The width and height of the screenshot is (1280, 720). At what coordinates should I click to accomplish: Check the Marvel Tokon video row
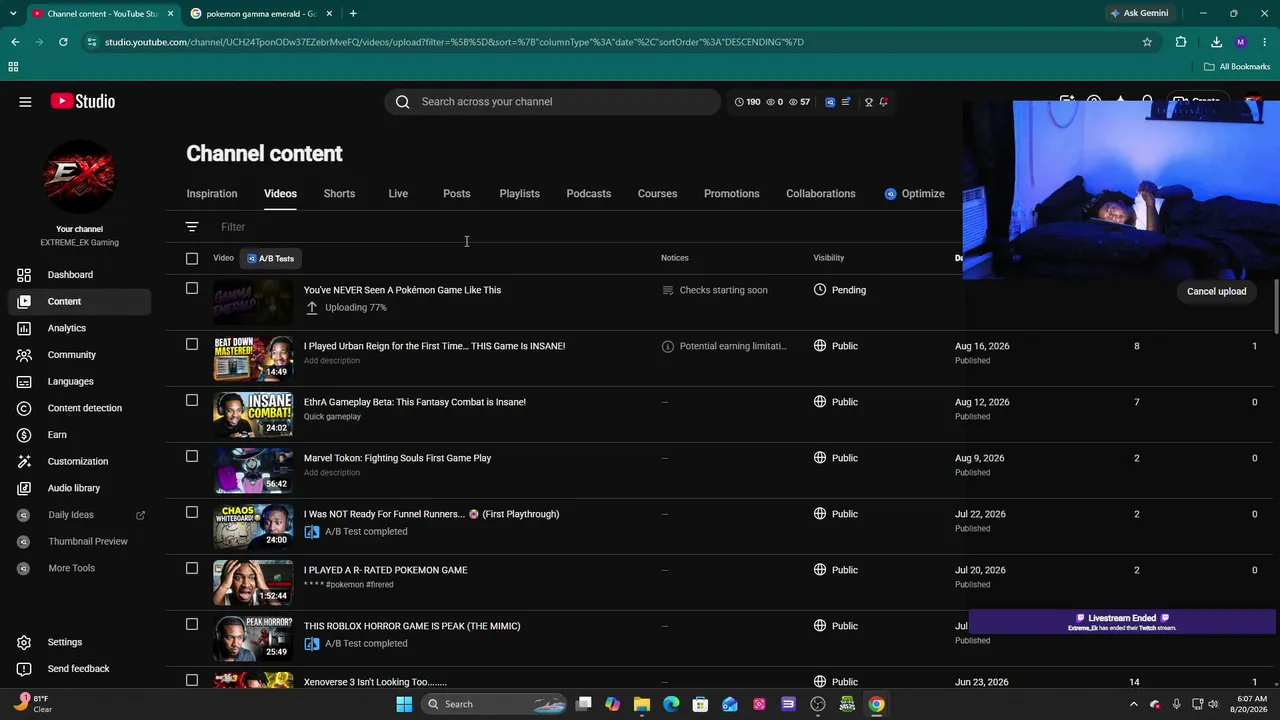coord(192,457)
